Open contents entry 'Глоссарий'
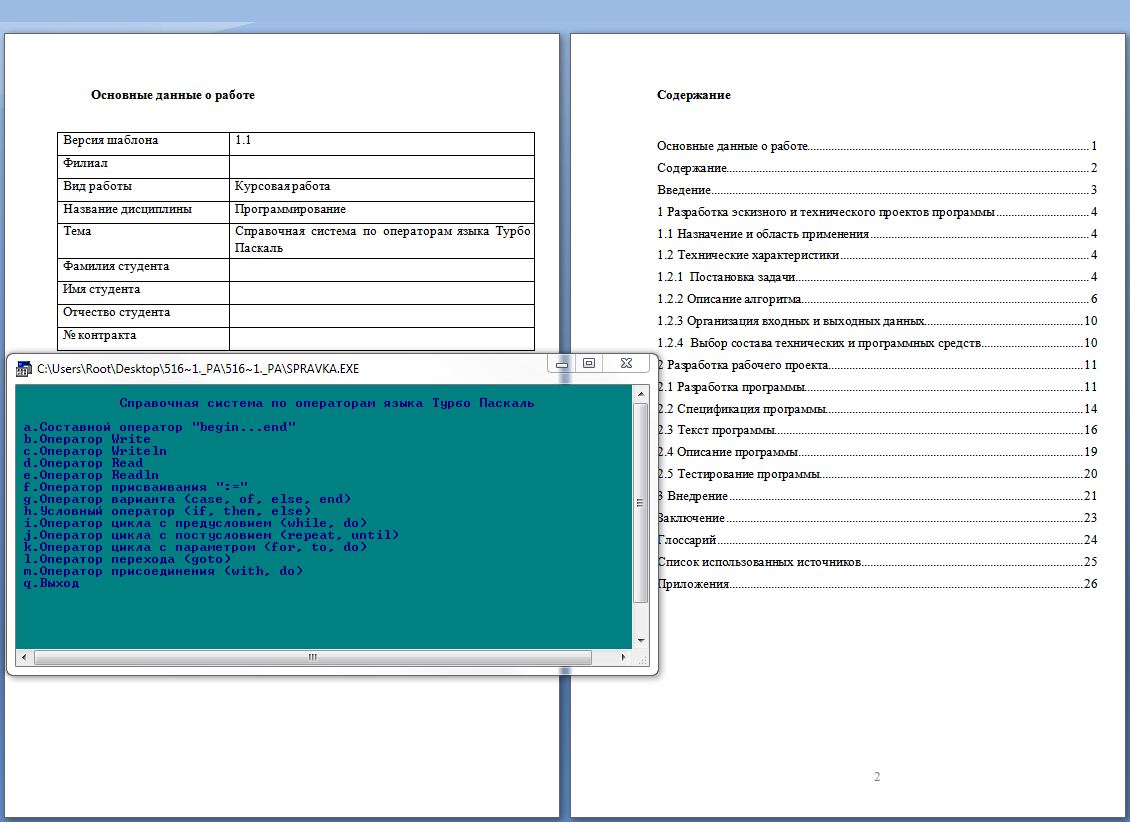Image resolution: width=1130 pixels, height=822 pixels. pyautogui.click(x=878, y=540)
